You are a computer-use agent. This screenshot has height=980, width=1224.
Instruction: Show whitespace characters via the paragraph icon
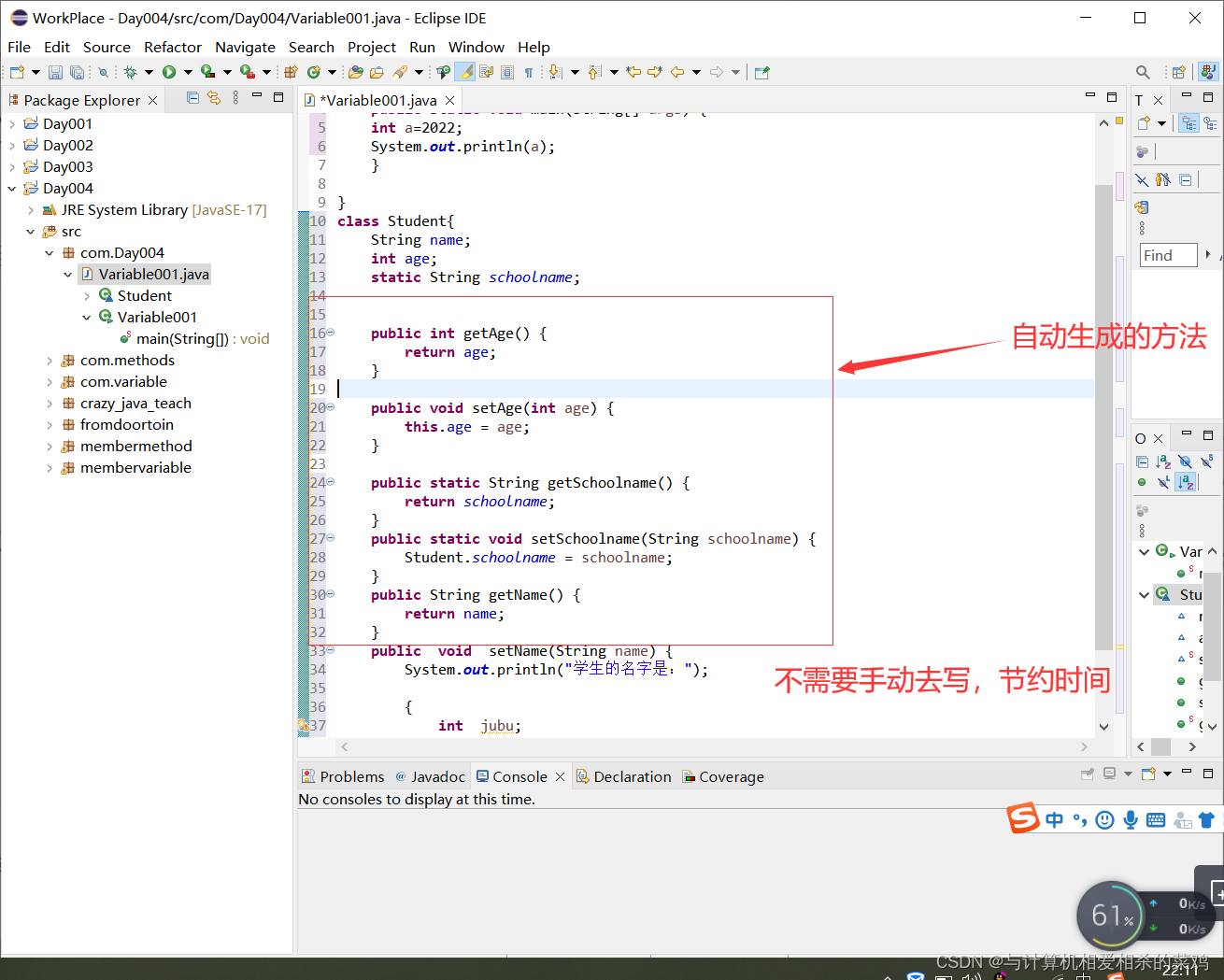529,71
